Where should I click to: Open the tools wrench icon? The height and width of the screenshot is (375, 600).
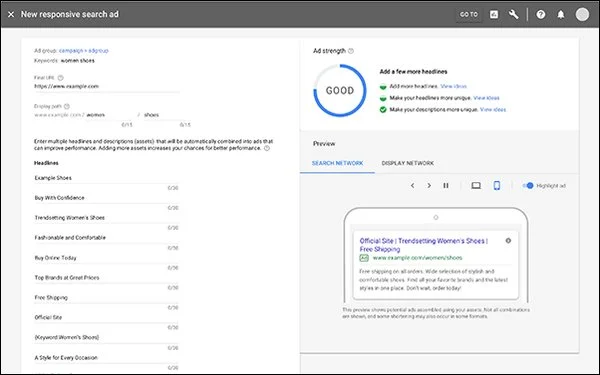pyautogui.click(x=514, y=15)
